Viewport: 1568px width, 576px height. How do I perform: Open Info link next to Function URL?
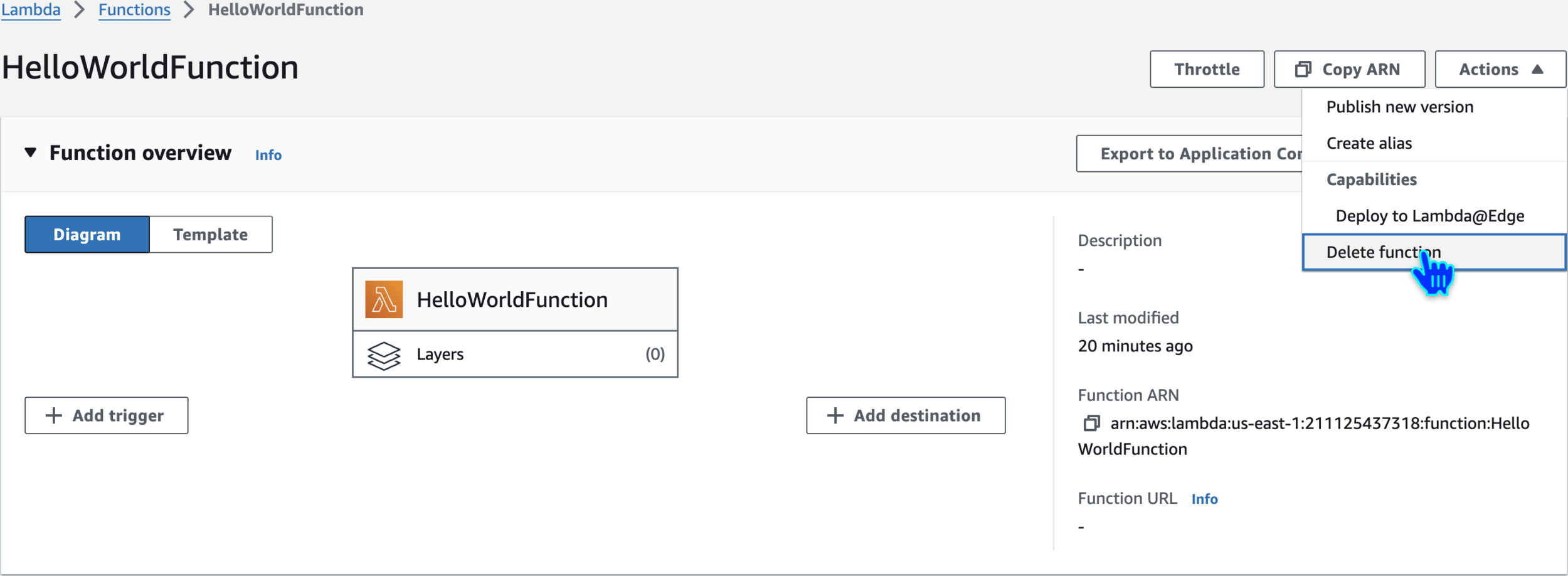[1204, 499]
